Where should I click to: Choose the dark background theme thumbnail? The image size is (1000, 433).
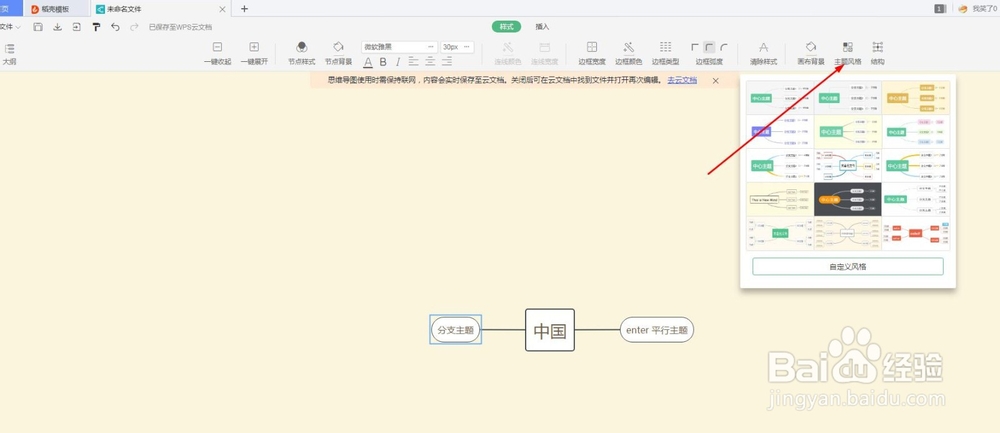point(848,199)
